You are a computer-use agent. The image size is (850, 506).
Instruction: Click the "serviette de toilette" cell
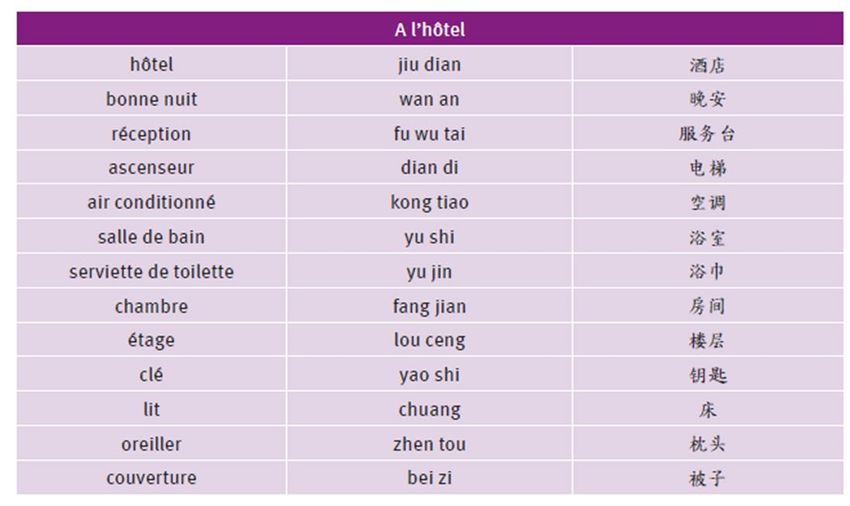click(151, 271)
